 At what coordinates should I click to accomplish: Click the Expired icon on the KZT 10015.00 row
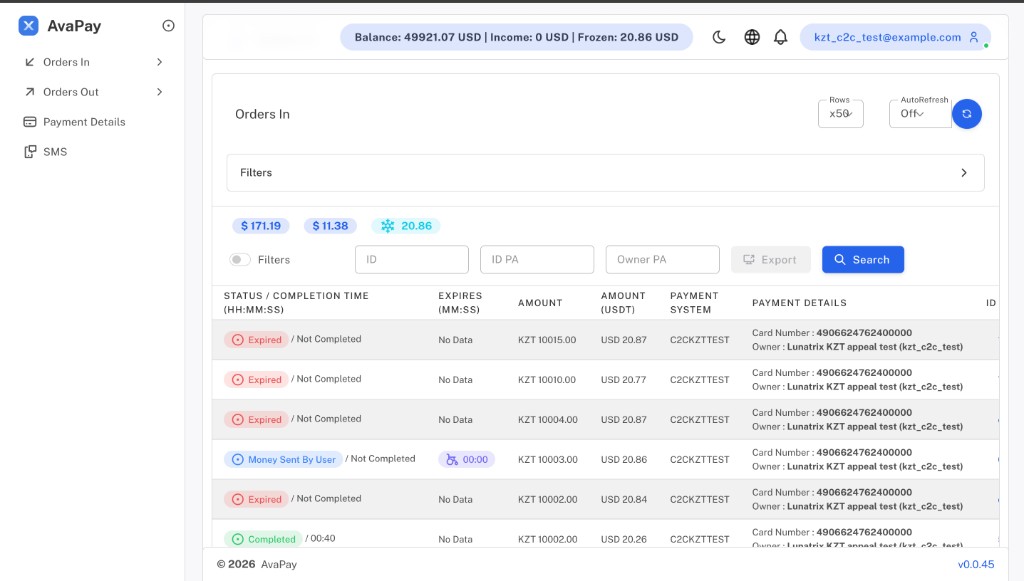coord(238,339)
